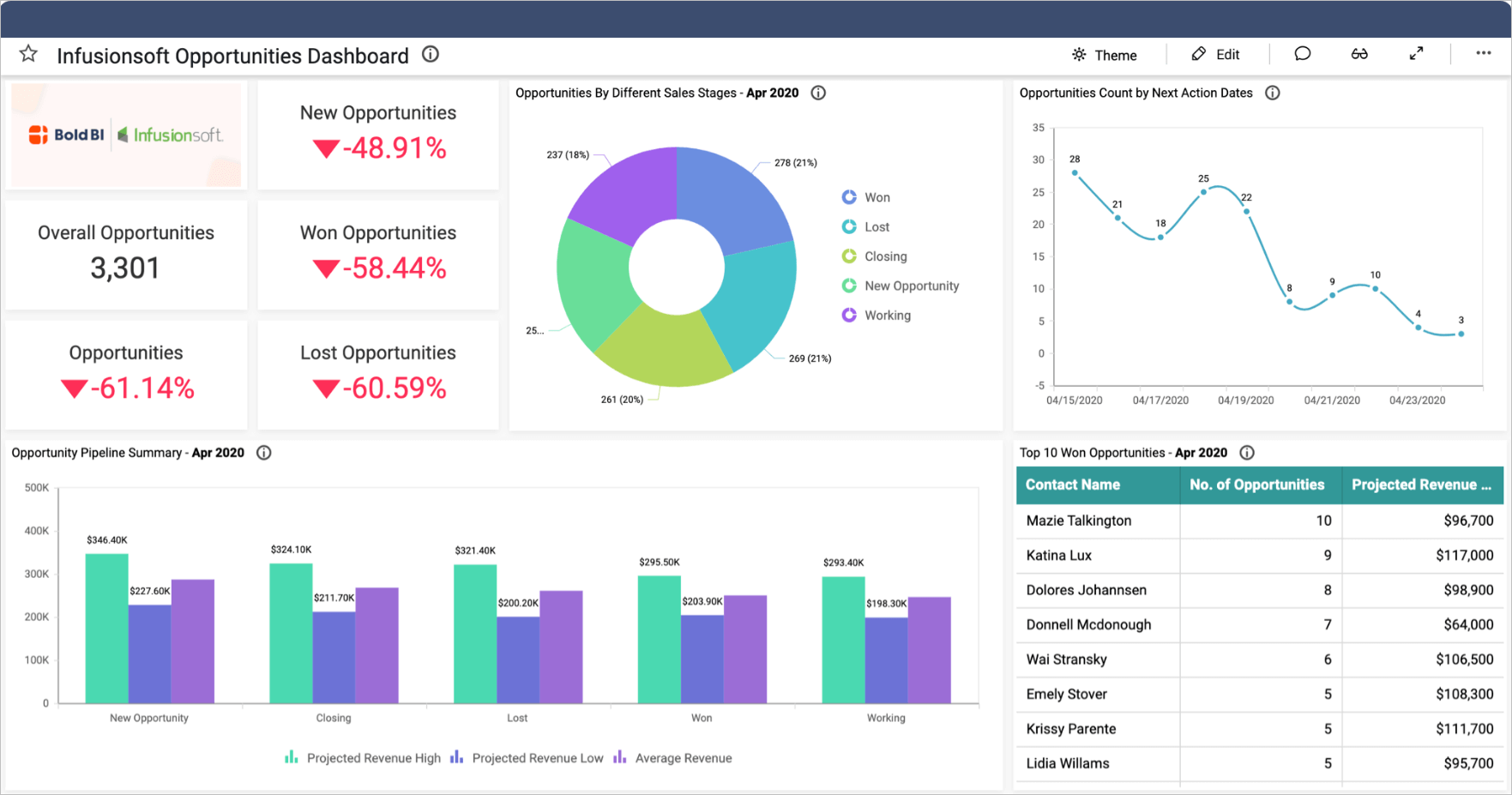
Task: Toggle Won legend item in donut chart
Action: 866,197
